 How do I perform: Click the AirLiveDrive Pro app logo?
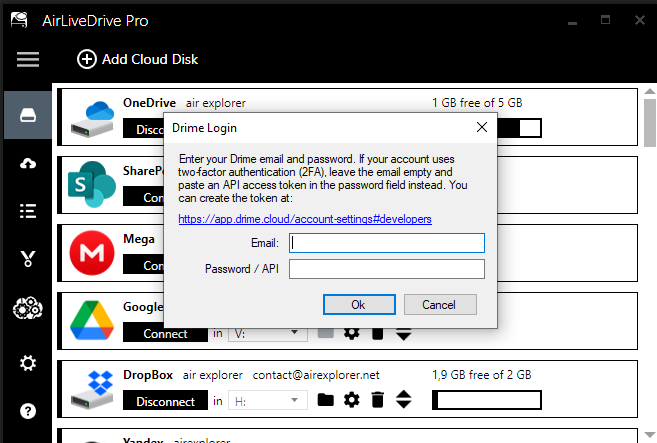pyautogui.click(x=19, y=20)
